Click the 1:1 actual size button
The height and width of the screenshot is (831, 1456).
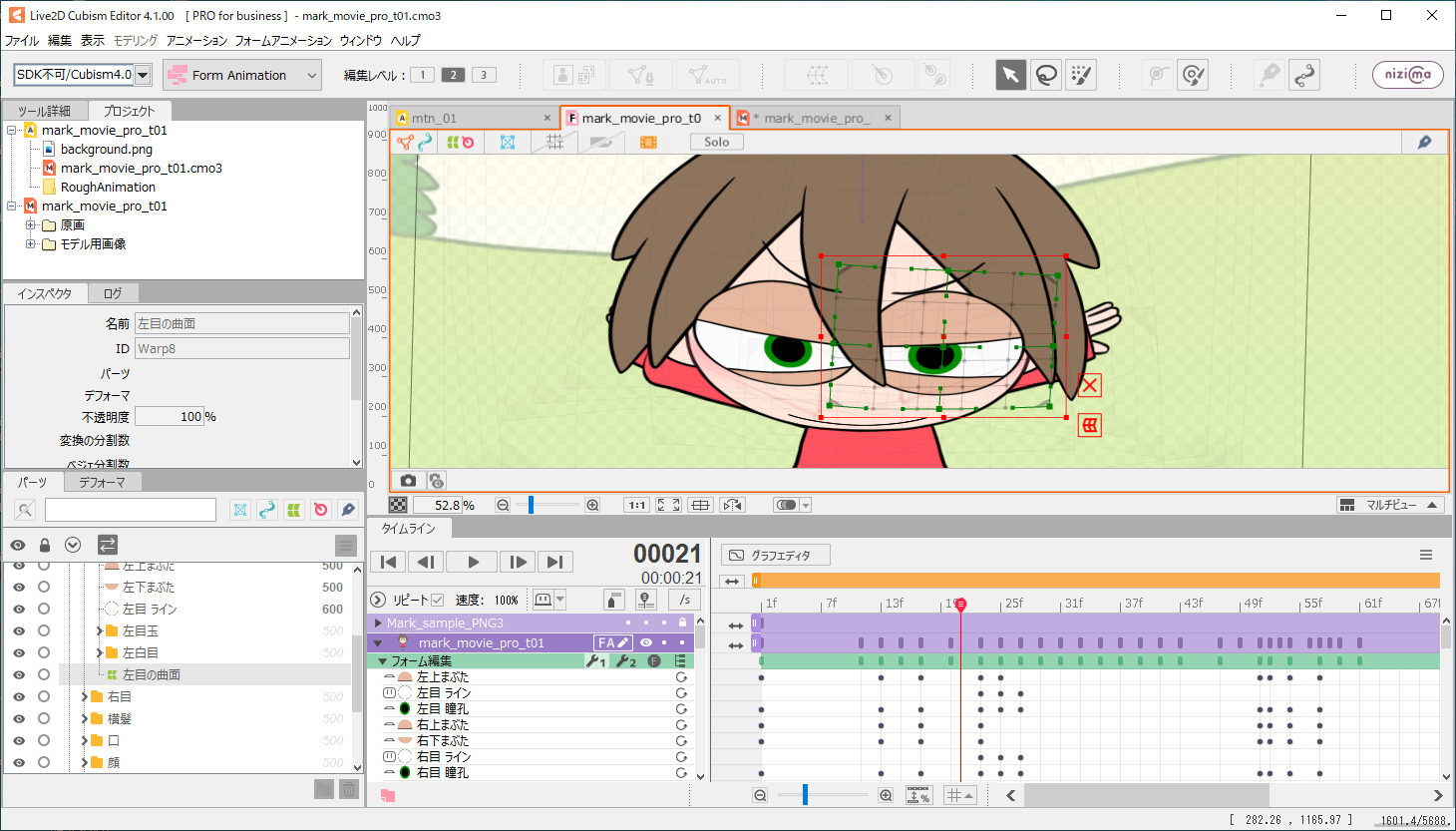coord(636,505)
